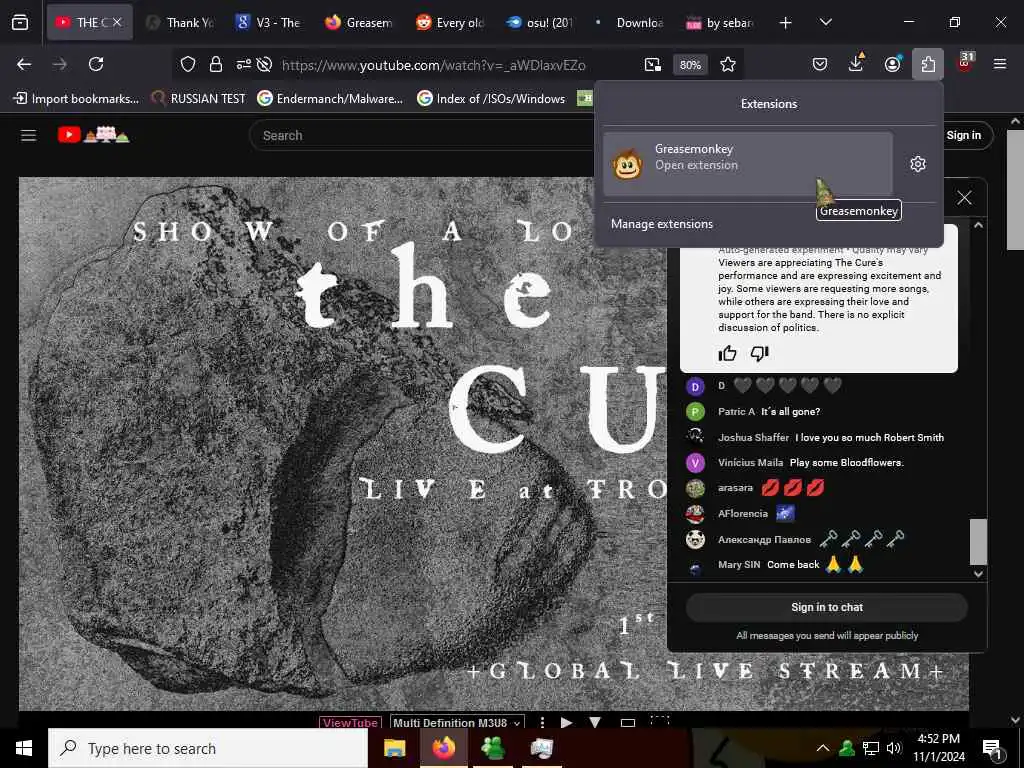
Task: Click 'Manage extensions' in the panel
Action: [662, 223]
